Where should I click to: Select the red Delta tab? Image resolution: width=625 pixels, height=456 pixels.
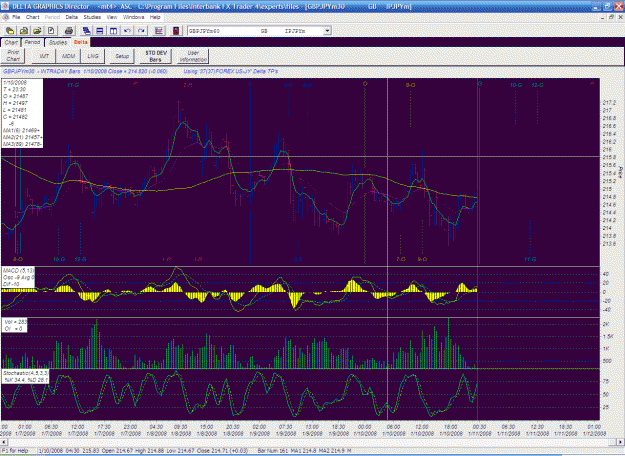point(81,42)
